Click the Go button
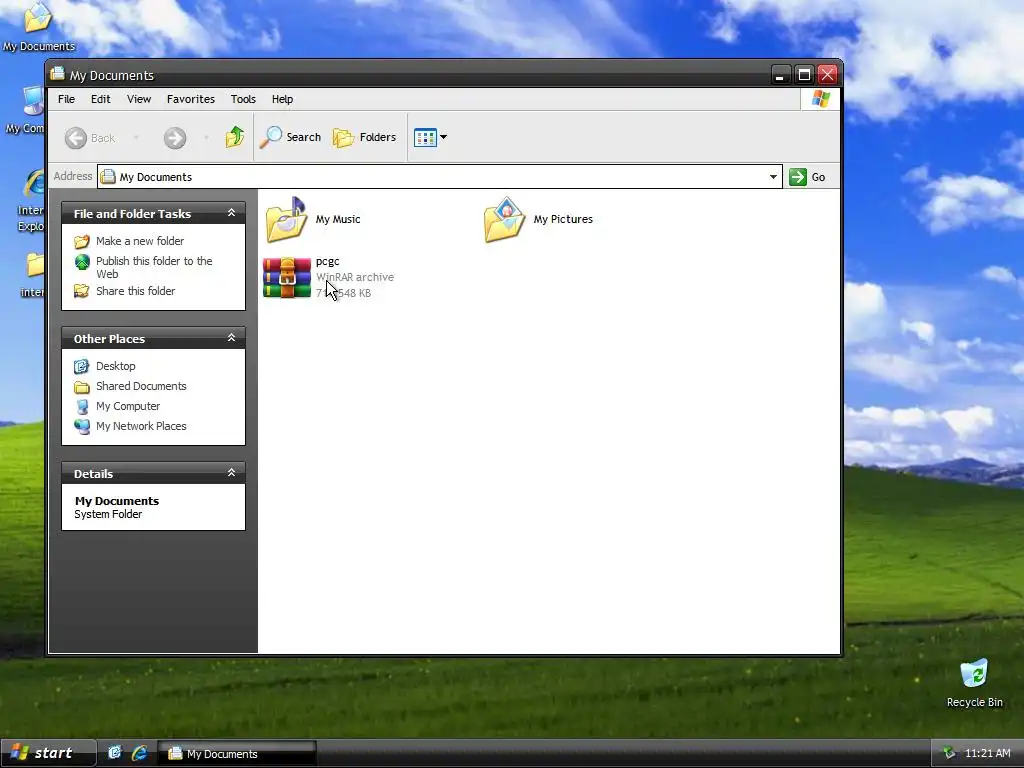This screenshot has height=768, width=1024. pos(807,177)
